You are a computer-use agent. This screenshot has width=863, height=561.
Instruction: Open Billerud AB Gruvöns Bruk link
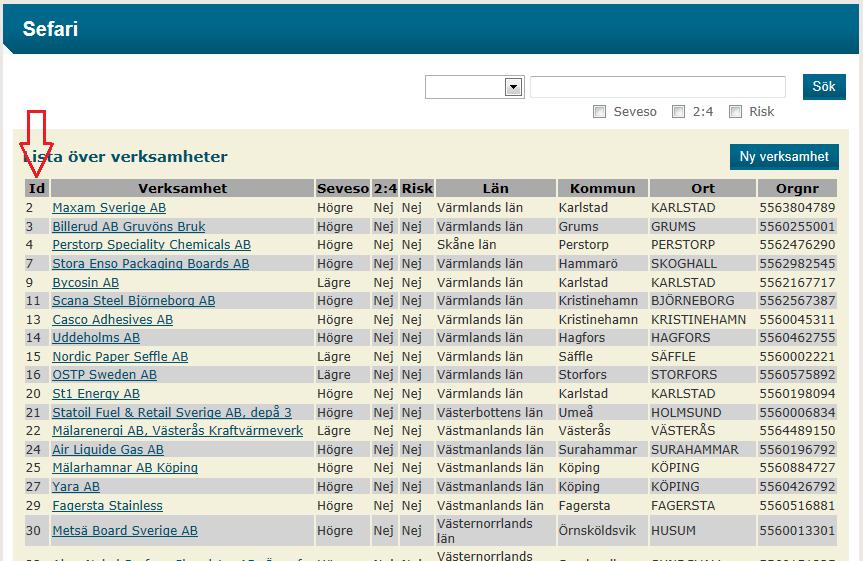129,227
